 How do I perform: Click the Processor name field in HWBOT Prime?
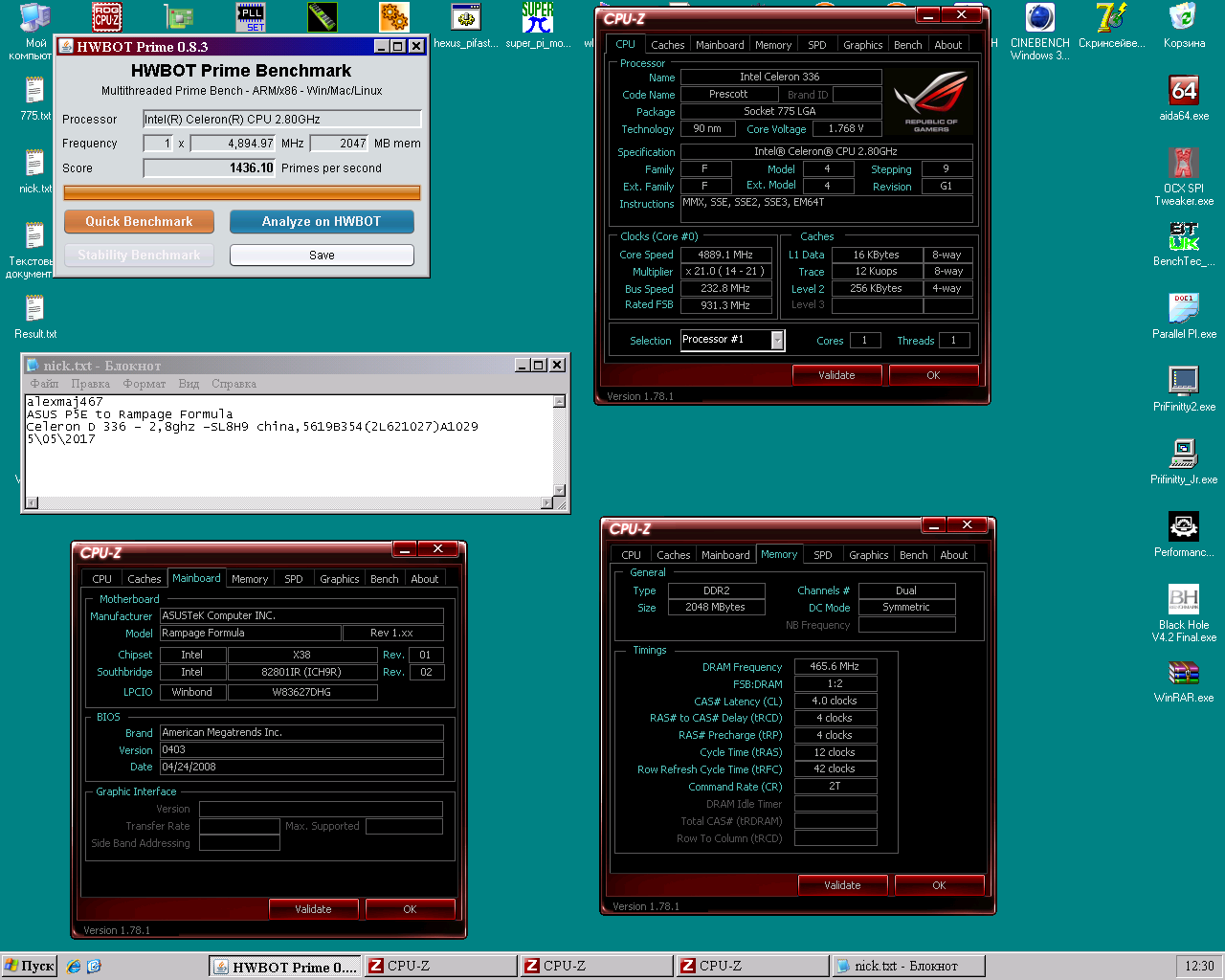click(281, 119)
